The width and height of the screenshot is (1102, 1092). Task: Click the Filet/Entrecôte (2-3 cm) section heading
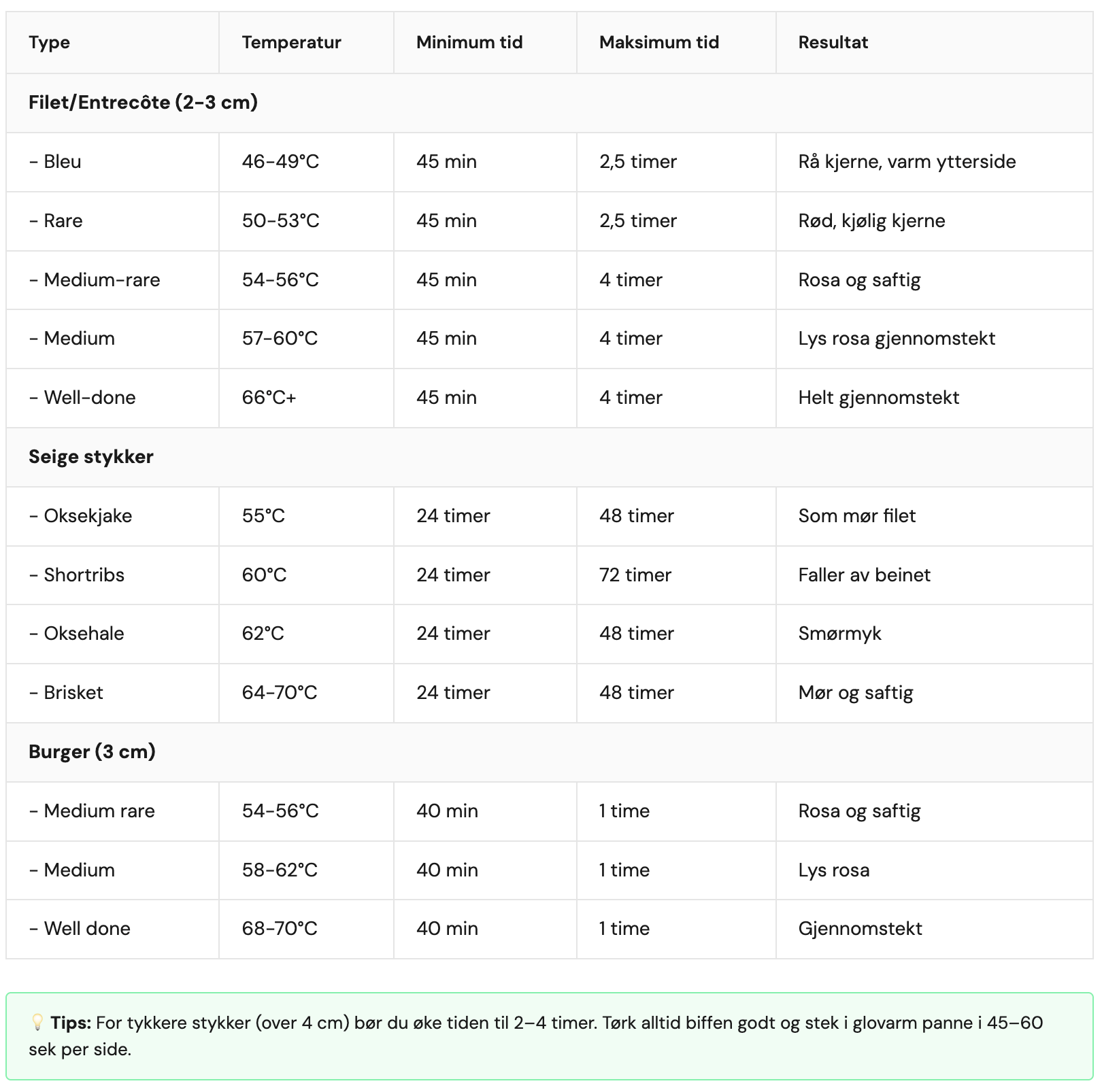point(143,102)
